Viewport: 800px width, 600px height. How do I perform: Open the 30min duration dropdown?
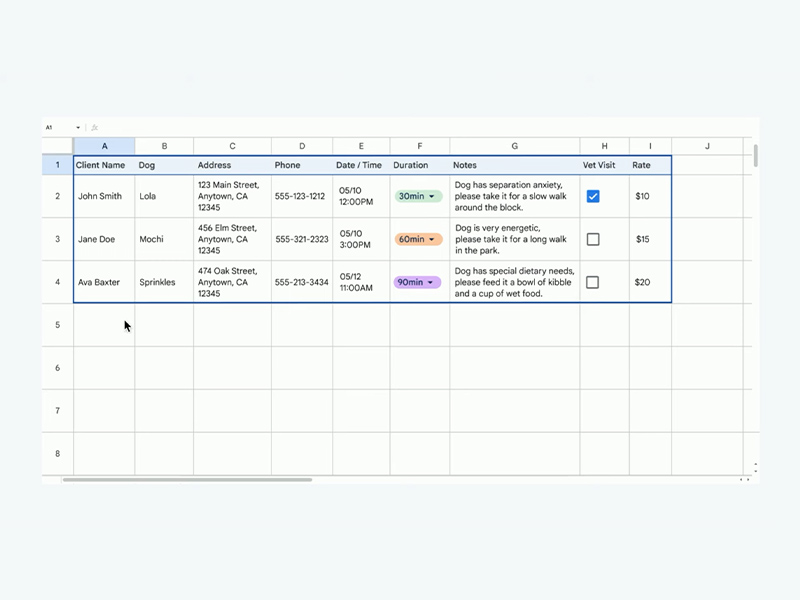pyautogui.click(x=418, y=196)
